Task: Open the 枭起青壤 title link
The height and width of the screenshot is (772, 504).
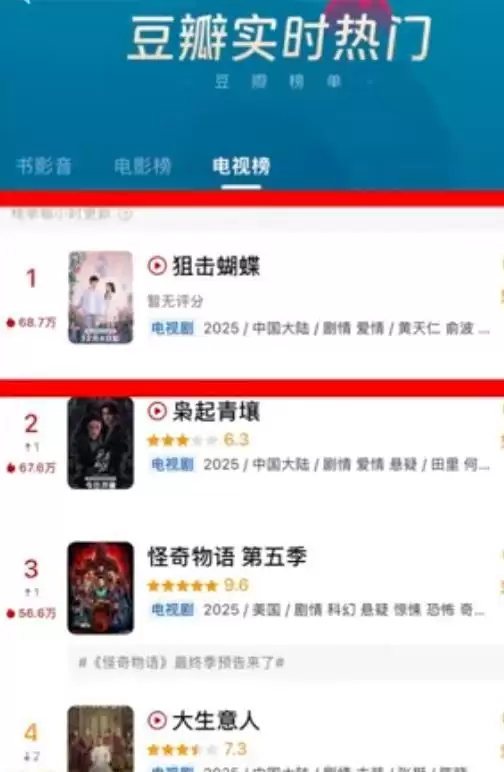Action: pos(216,411)
